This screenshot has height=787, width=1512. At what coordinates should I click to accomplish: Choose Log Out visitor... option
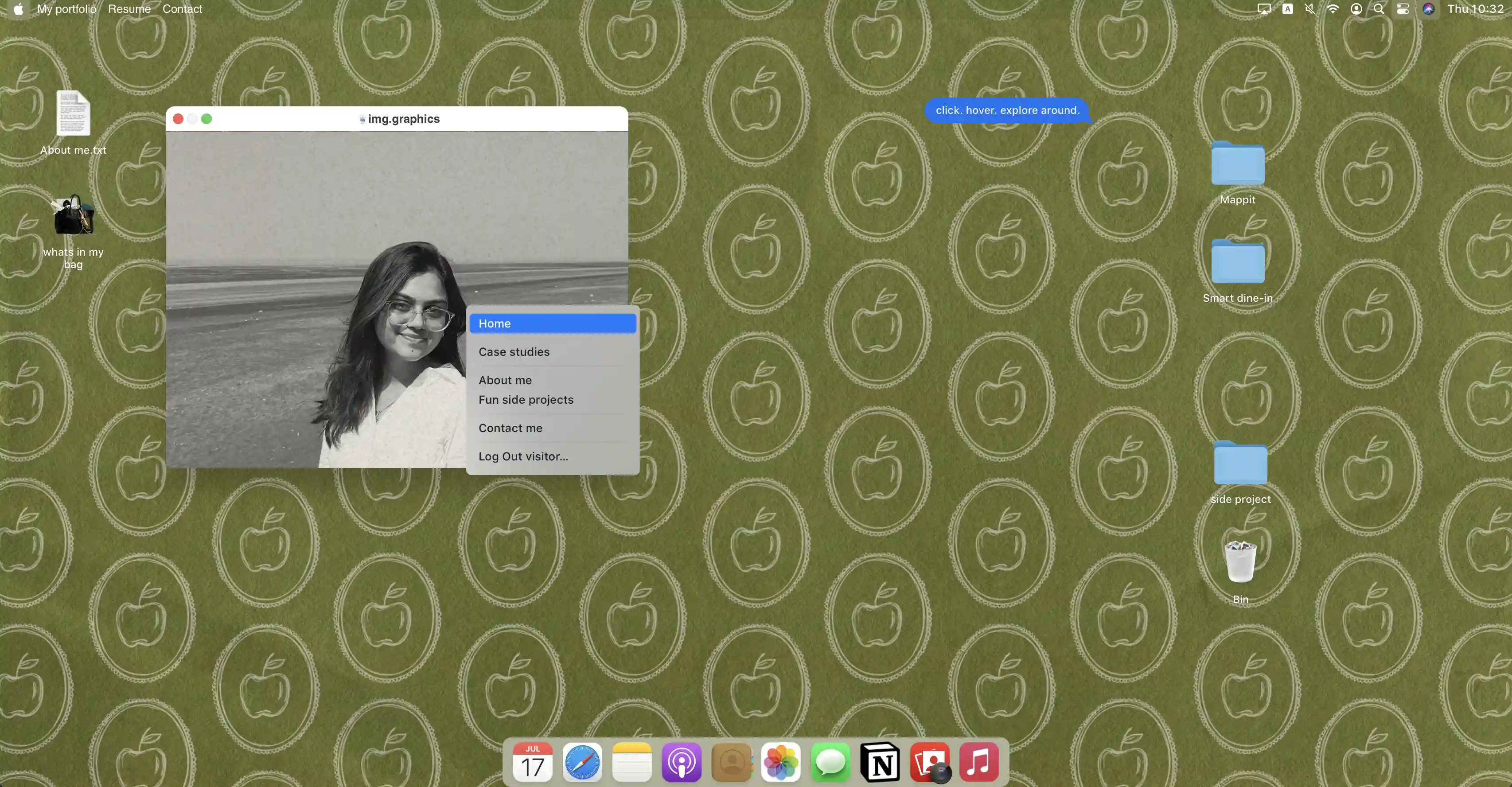point(552,456)
